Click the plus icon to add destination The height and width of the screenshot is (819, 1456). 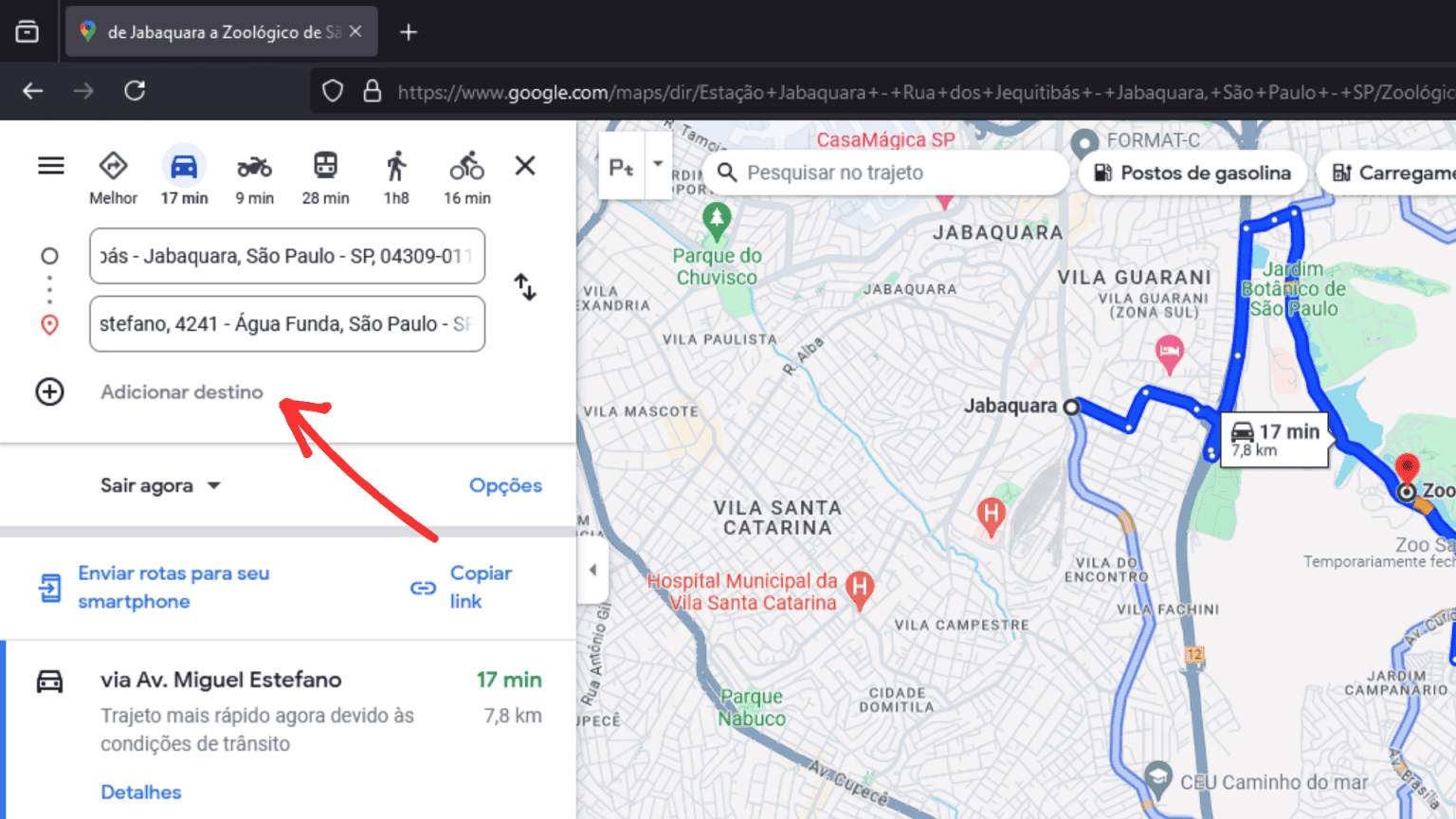tap(49, 391)
